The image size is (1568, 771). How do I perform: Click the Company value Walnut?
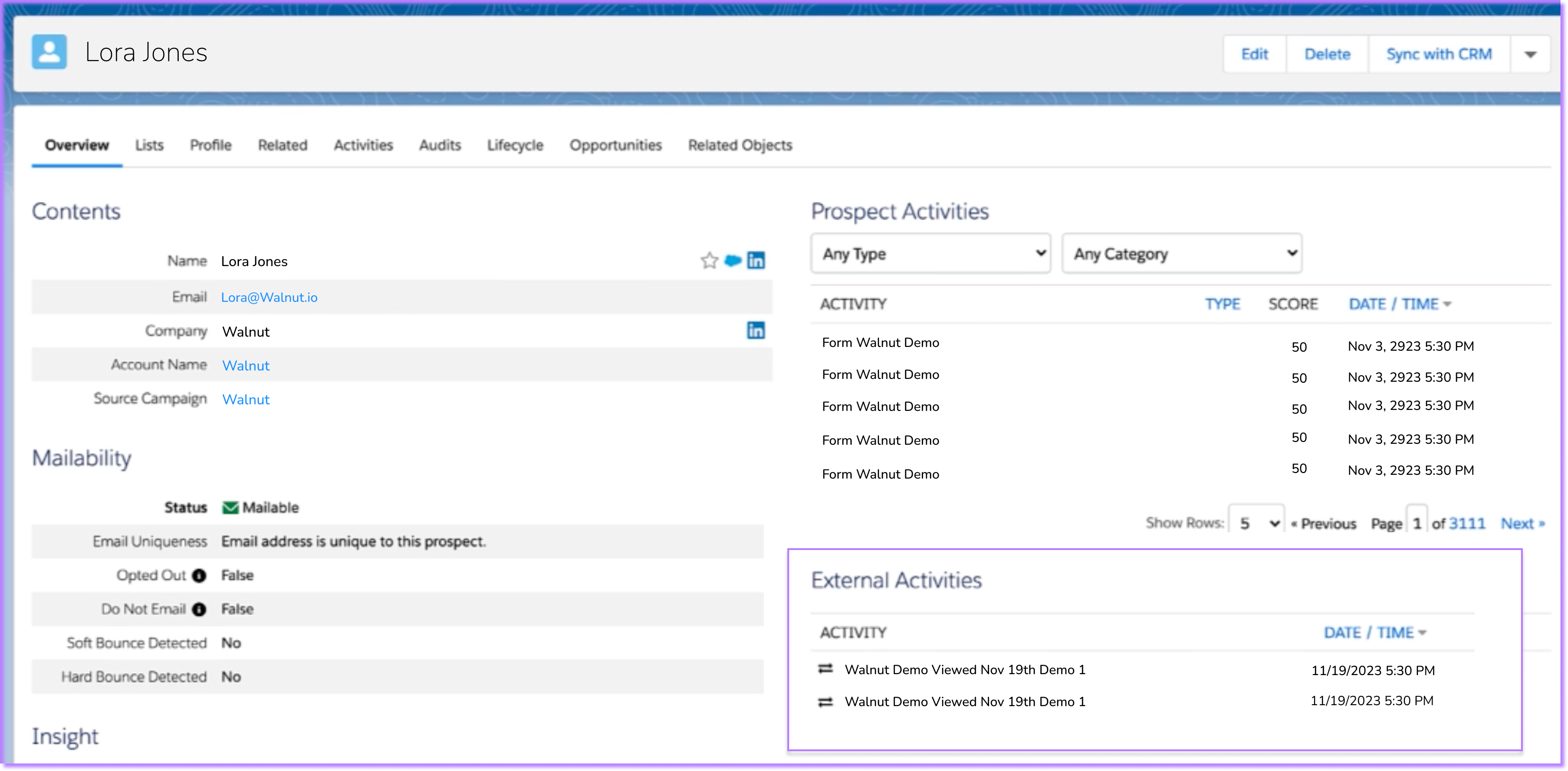click(x=246, y=331)
